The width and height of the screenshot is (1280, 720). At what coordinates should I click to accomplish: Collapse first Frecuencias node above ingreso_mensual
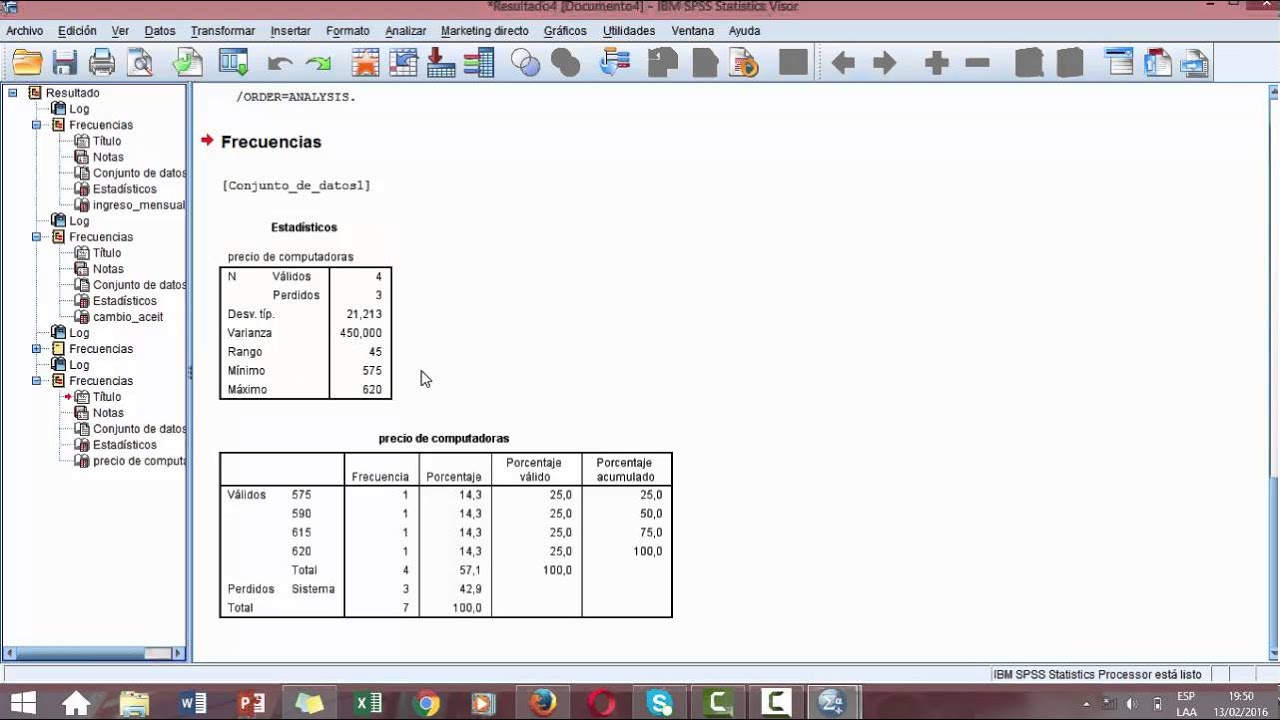pos(37,125)
